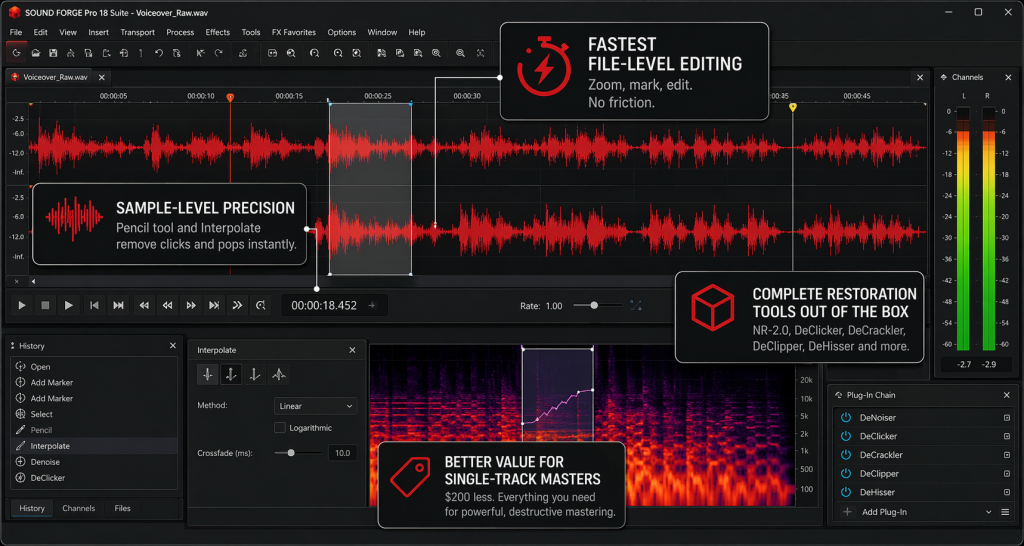Click the 10k frequency label beside the spectrogram
Image resolution: width=1024 pixels, height=546 pixels.
(x=805, y=398)
